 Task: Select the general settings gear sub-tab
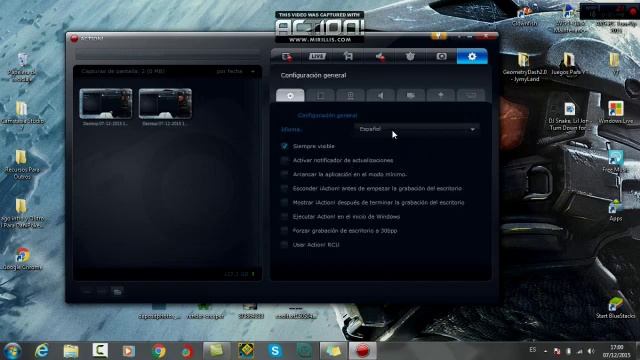[290, 95]
